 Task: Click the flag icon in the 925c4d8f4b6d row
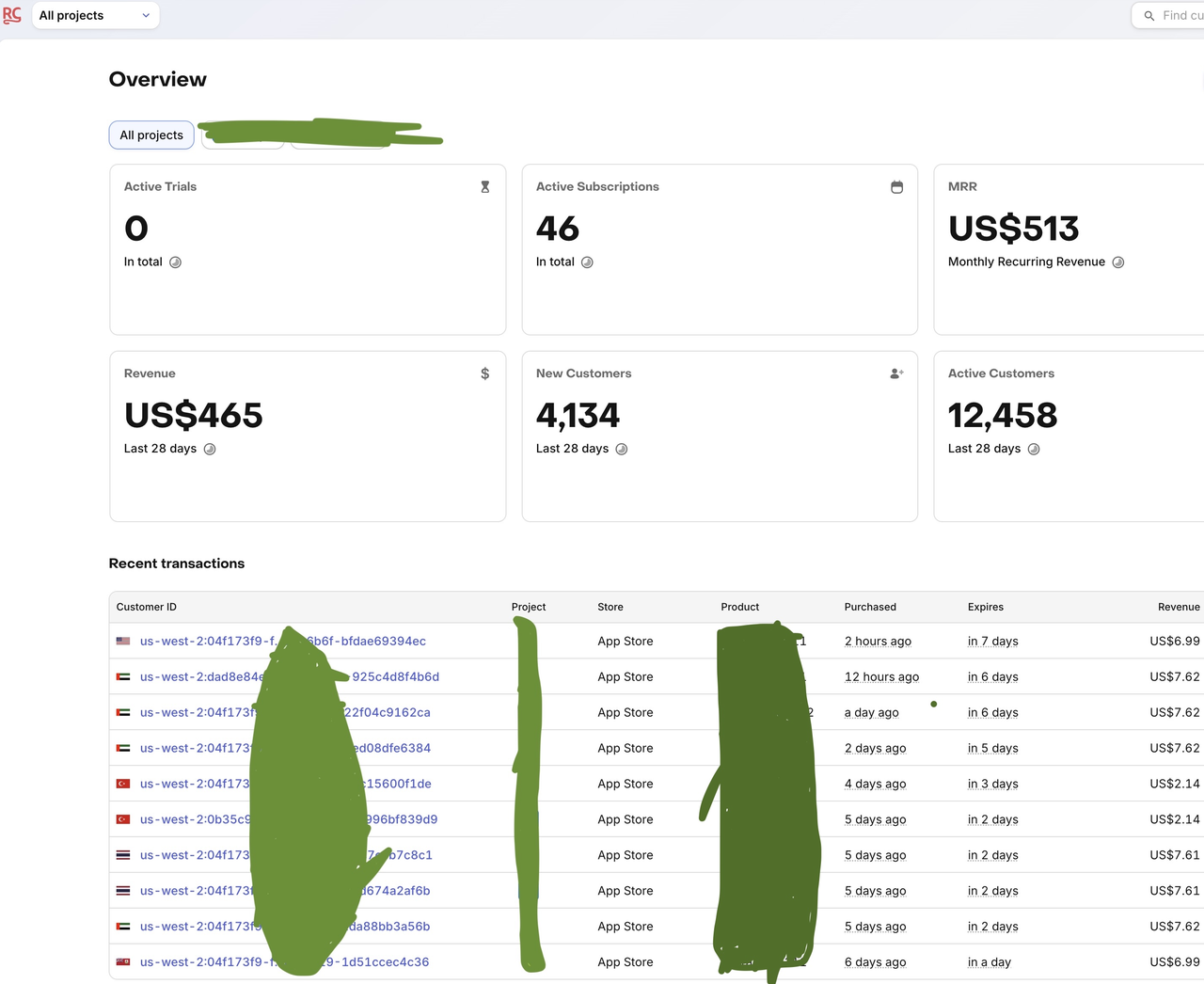123,677
